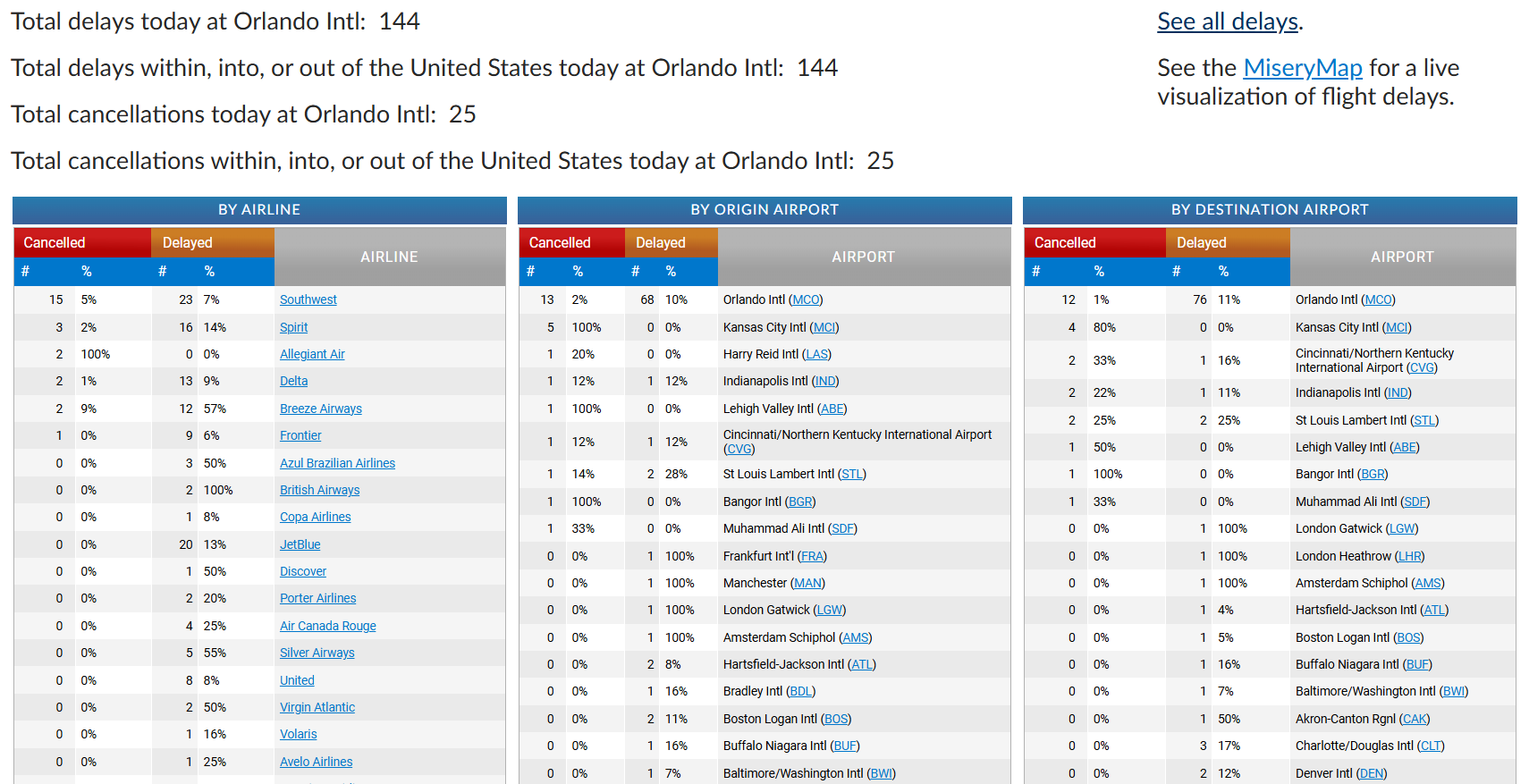Click the DEN destination airport link
The height and width of the screenshot is (784, 1529).
pos(1371,773)
